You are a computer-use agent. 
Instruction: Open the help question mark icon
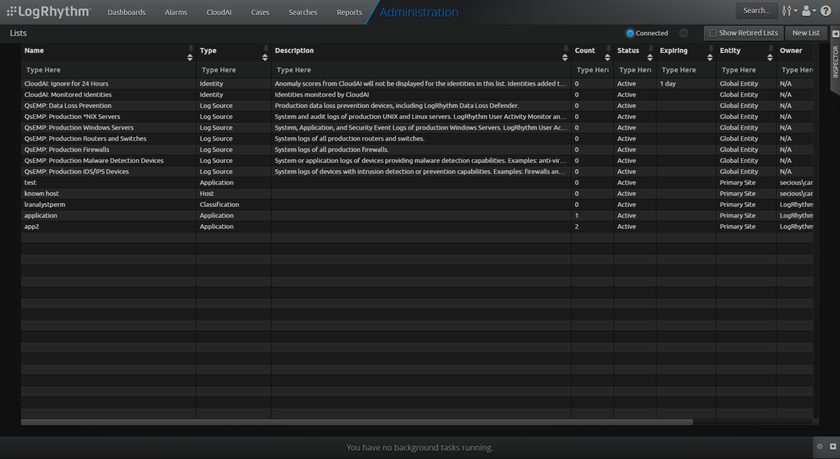pyautogui.click(x=826, y=11)
